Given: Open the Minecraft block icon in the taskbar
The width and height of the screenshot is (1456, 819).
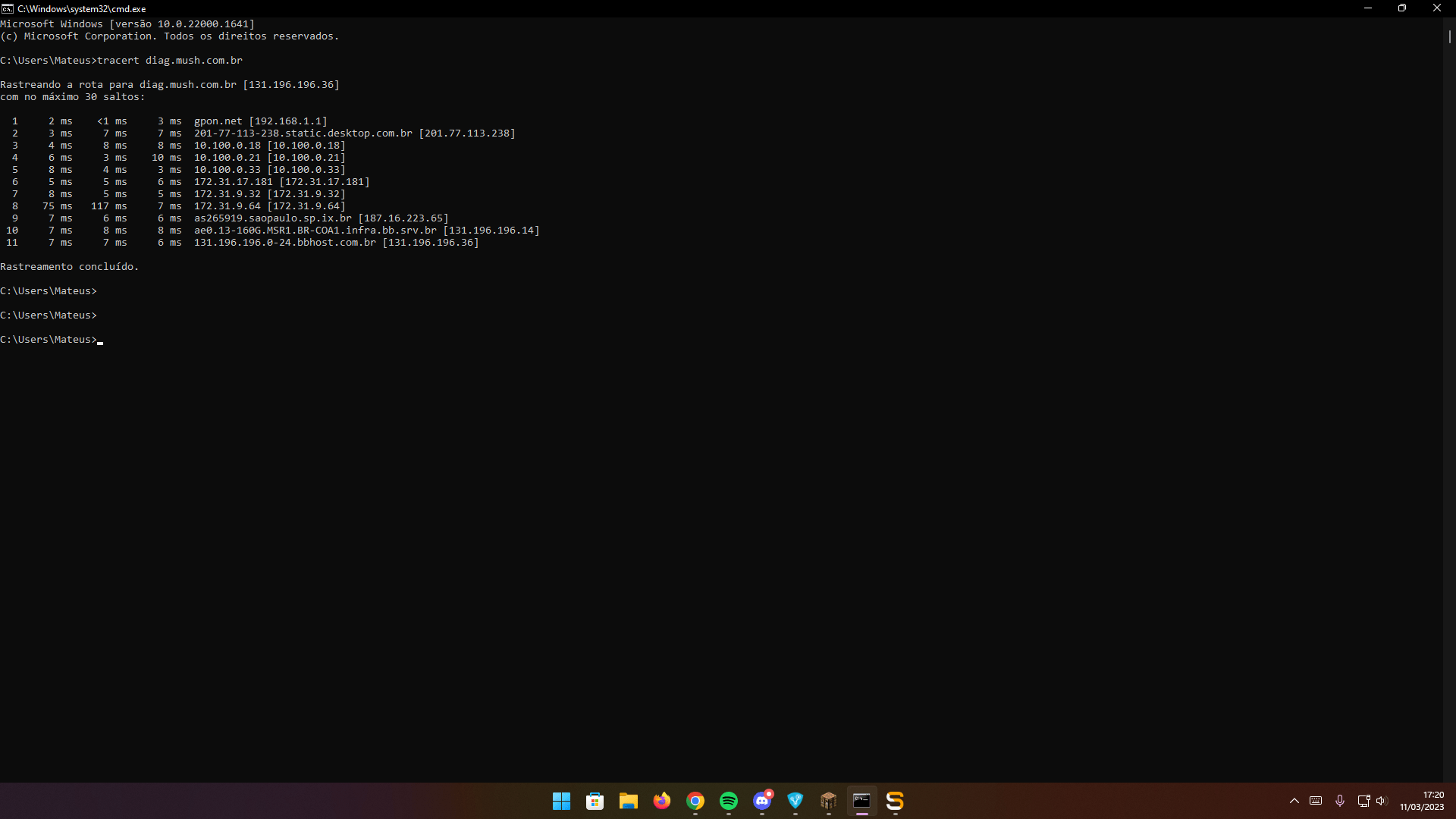Looking at the screenshot, I should click(828, 801).
